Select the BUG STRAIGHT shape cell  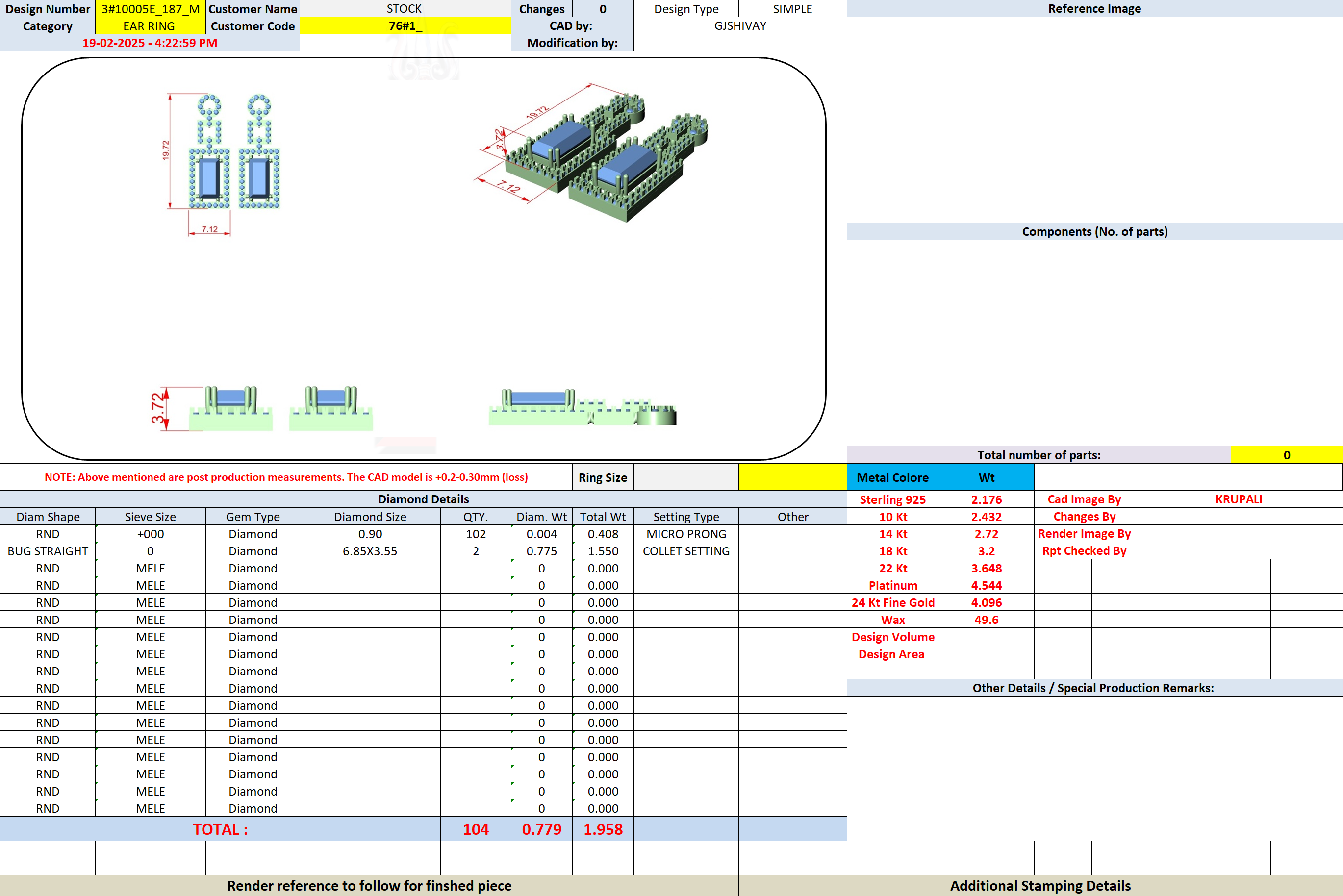coord(48,551)
